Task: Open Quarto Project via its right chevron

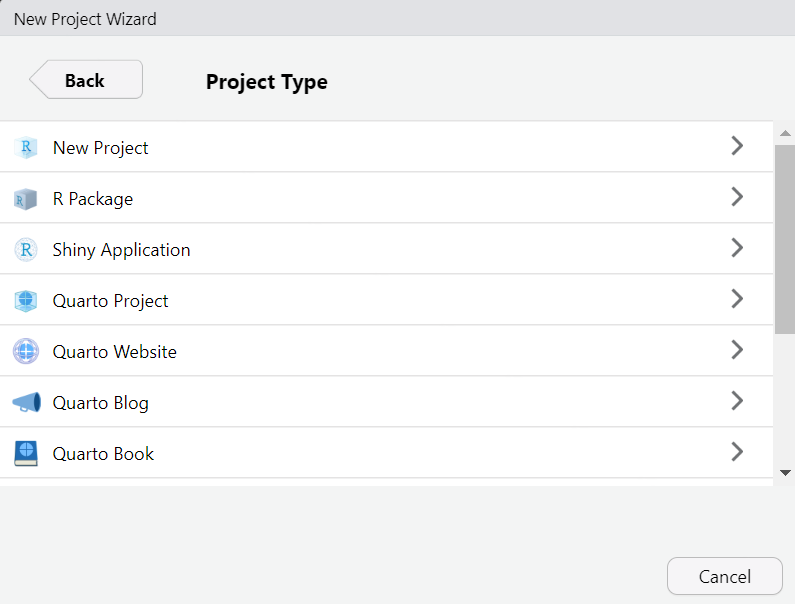Action: (x=737, y=299)
